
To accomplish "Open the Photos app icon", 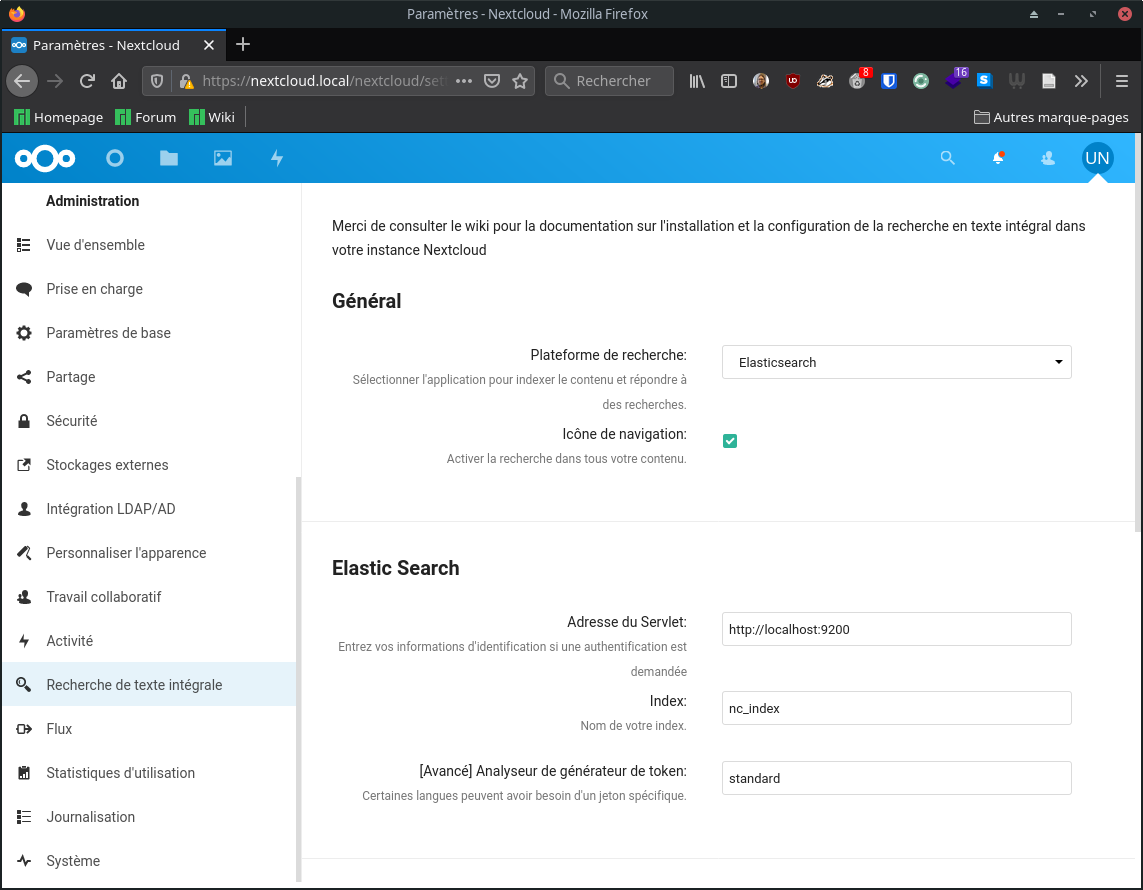I will pyautogui.click(x=223, y=158).
